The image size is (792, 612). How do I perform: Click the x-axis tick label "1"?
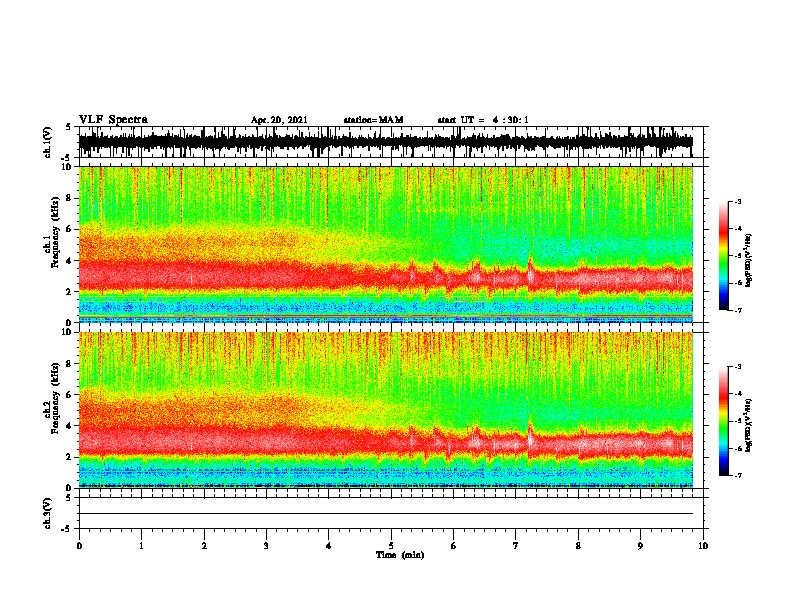click(141, 545)
